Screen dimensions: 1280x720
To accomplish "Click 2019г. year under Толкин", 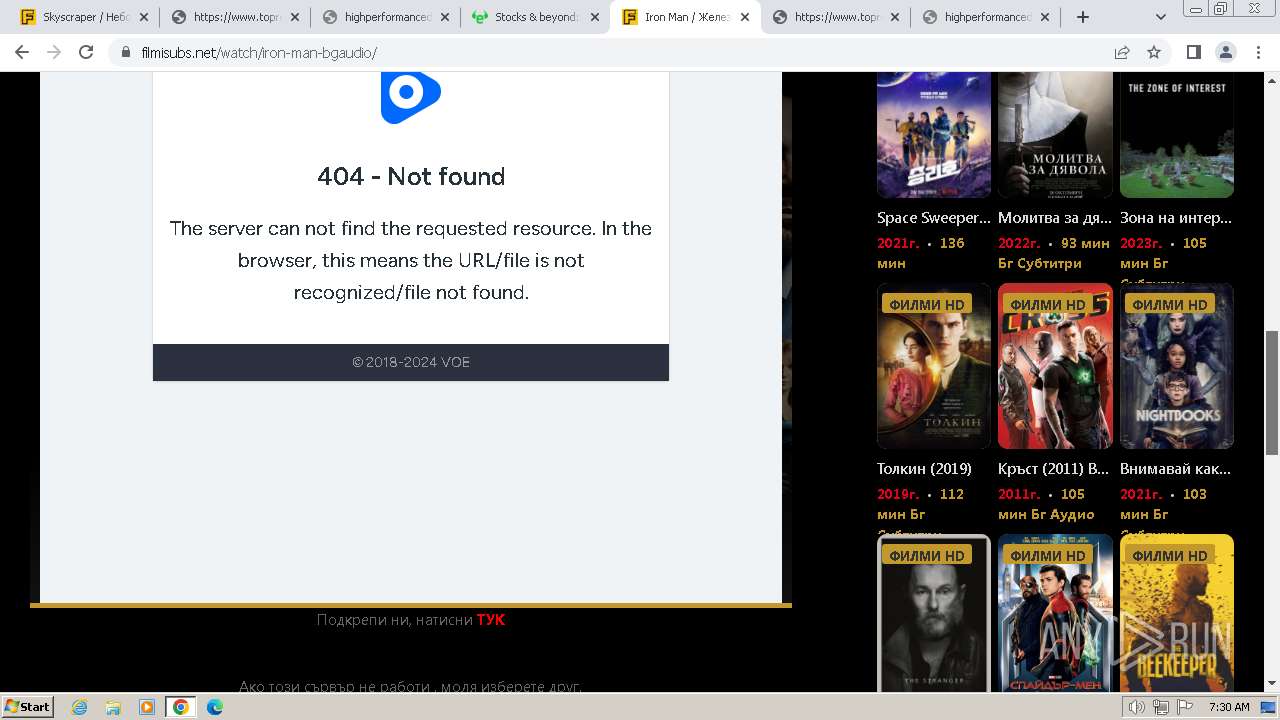I will coord(898,494).
